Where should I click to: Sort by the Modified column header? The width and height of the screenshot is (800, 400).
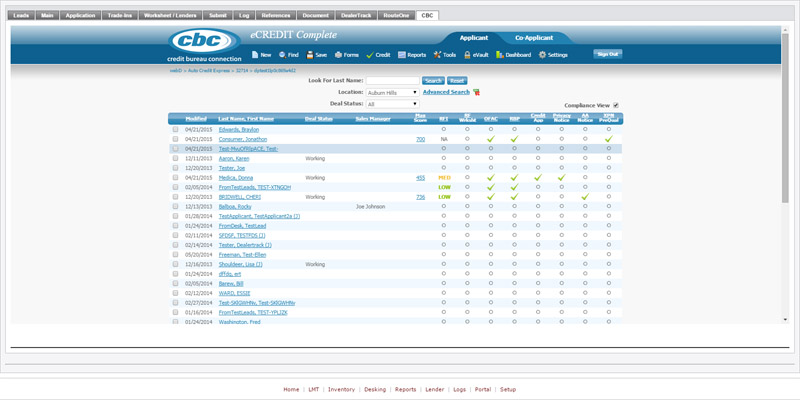click(x=196, y=119)
